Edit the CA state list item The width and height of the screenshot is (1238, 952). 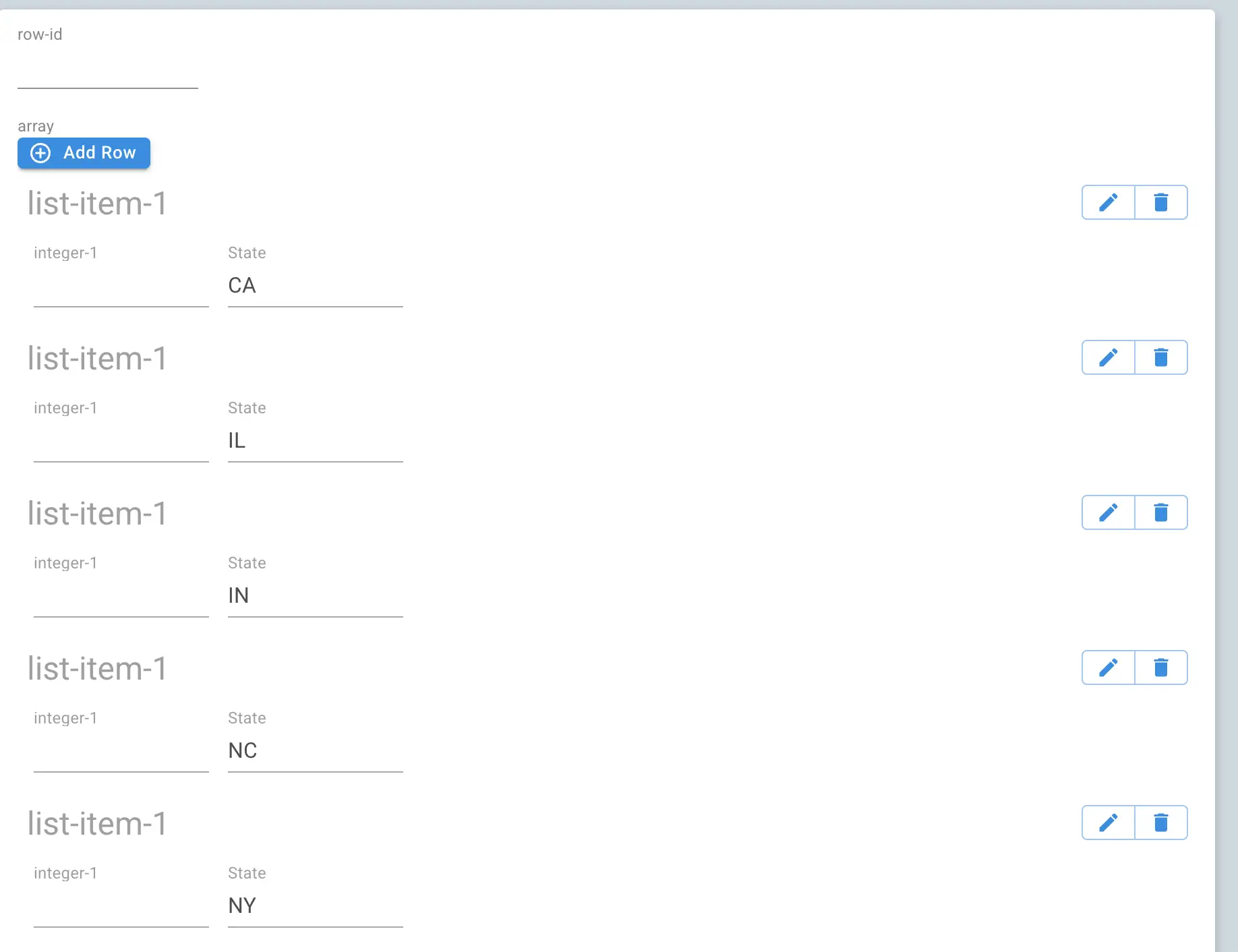tap(1107, 202)
